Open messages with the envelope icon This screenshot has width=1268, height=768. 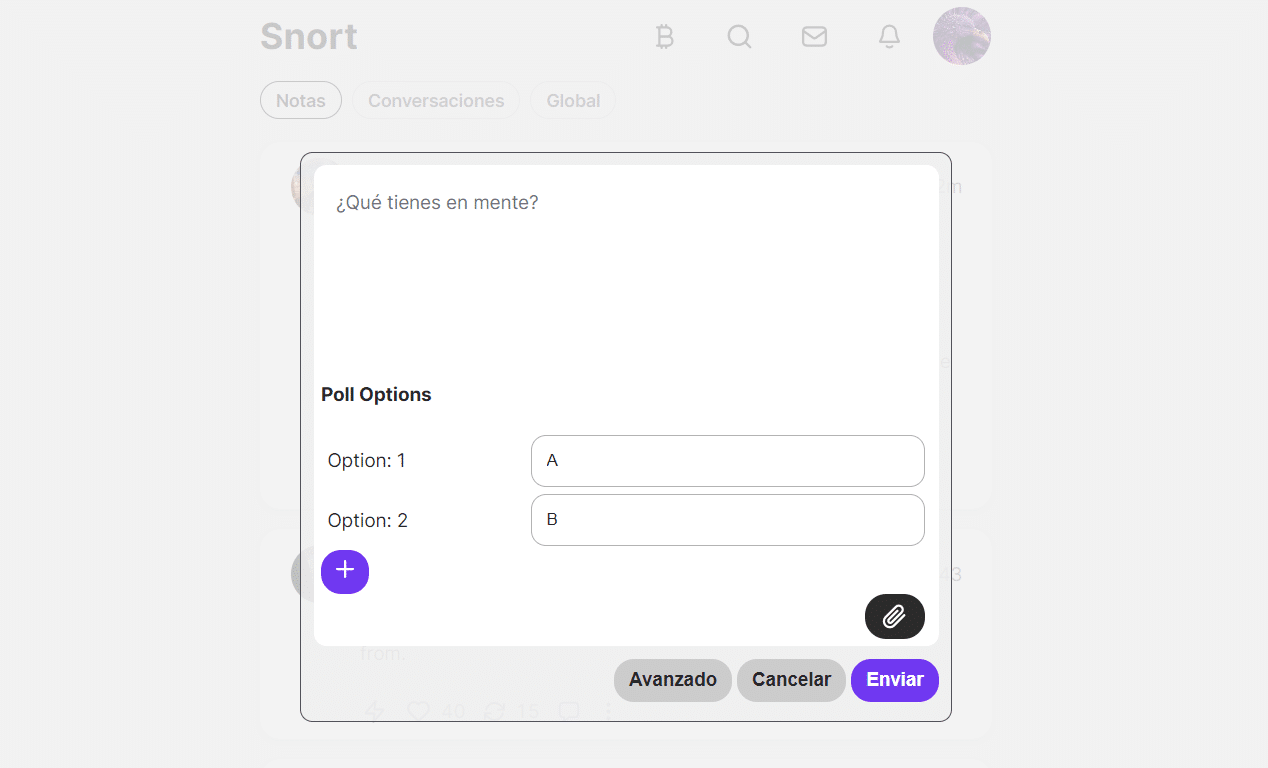814,37
